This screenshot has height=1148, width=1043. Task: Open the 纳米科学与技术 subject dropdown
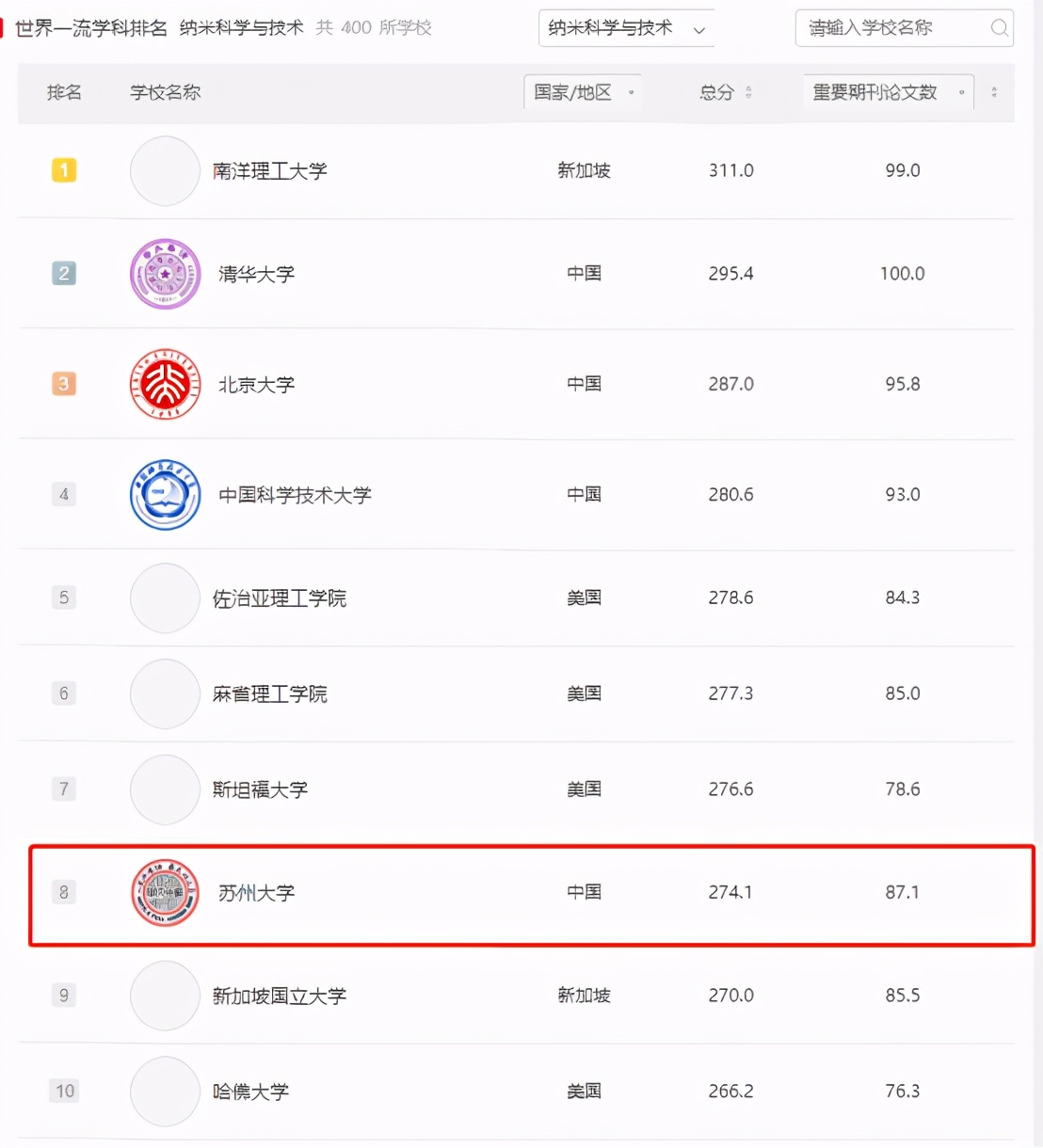point(625,28)
